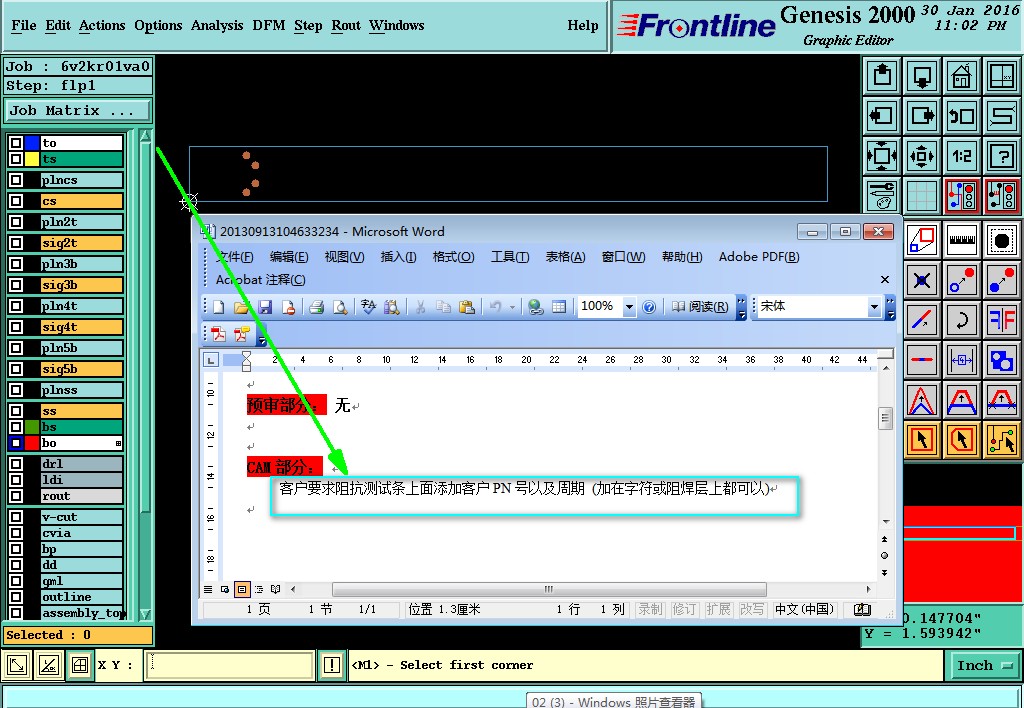The height and width of the screenshot is (708, 1024).
Task: Click the 改写 status bar indicator in Word
Action: pyautogui.click(x=752, y=609)
